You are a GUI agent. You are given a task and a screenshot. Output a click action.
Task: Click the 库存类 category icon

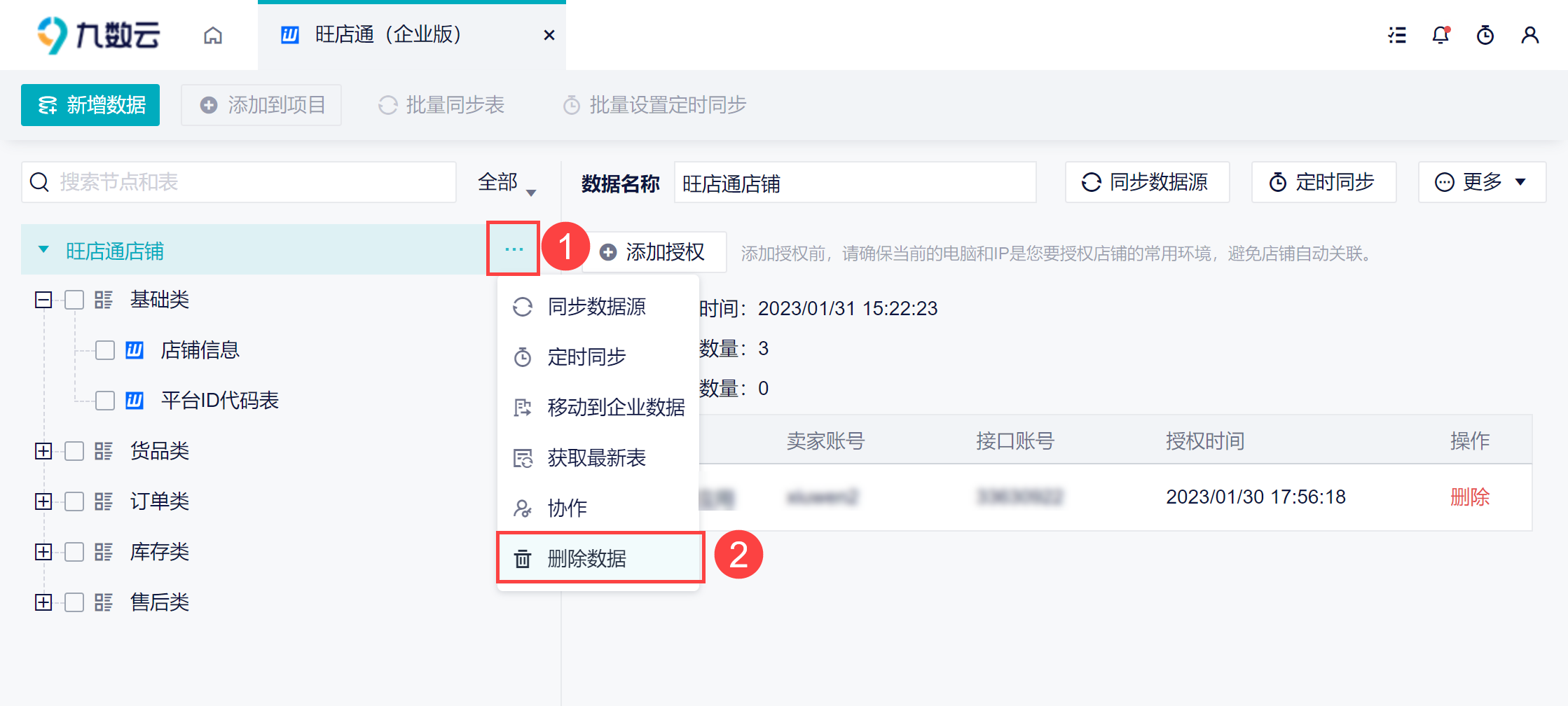104,552
